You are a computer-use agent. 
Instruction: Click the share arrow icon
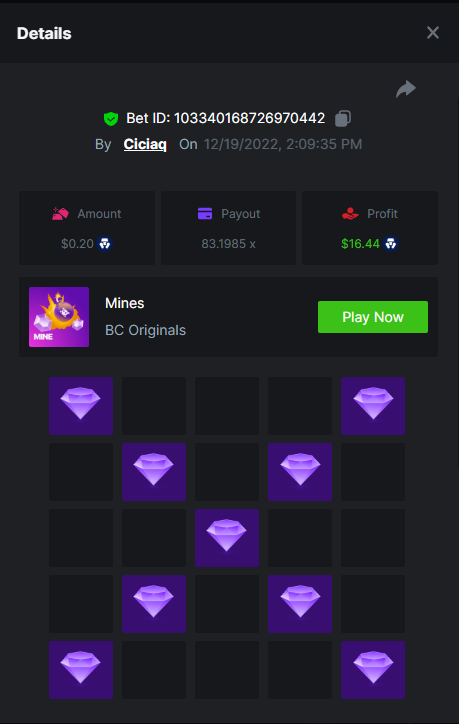(406, 89)
